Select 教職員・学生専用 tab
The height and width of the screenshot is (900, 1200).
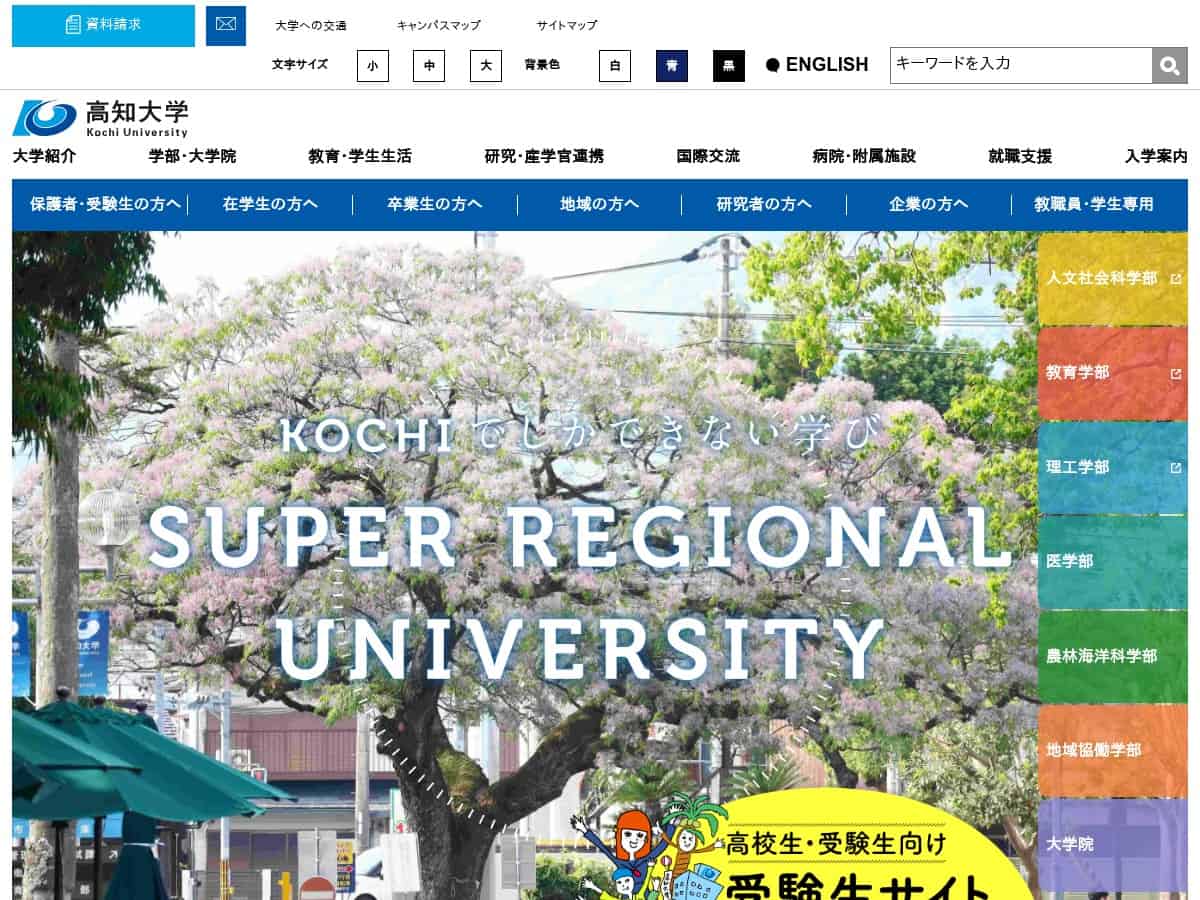click(1094, 204)
